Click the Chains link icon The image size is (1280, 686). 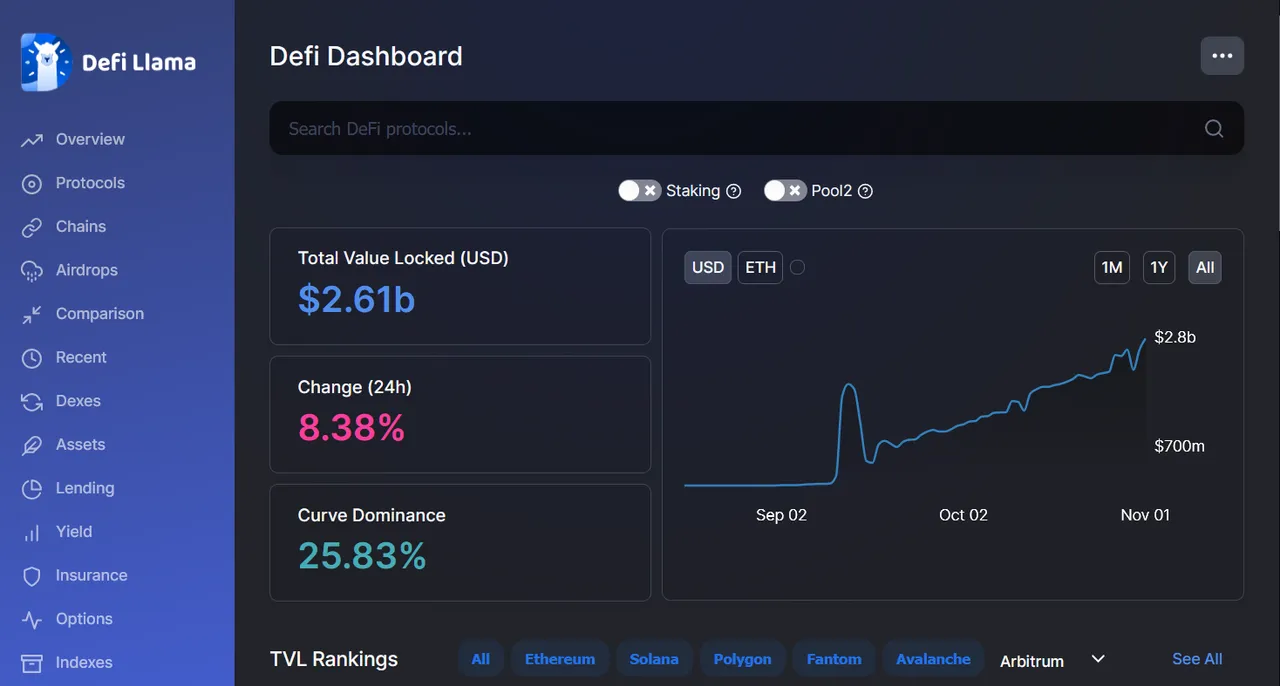point(32,227)
